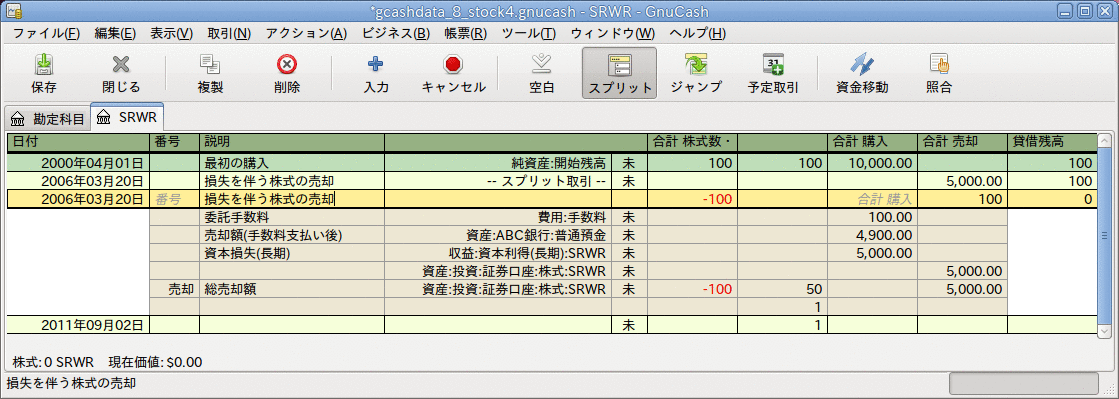
Task: Open the ヘルプ(H) menu
Action: [697, 34]
